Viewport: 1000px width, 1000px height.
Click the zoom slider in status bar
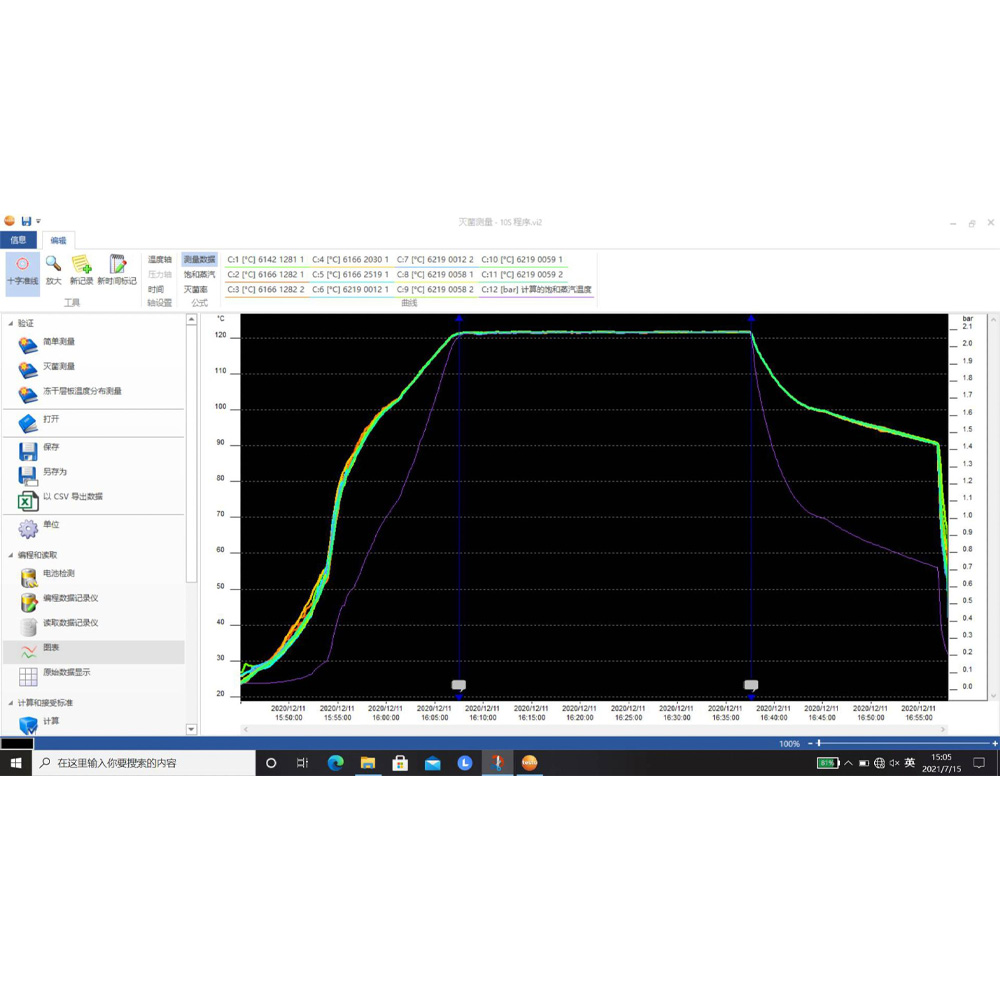click(x=819, y=744)
